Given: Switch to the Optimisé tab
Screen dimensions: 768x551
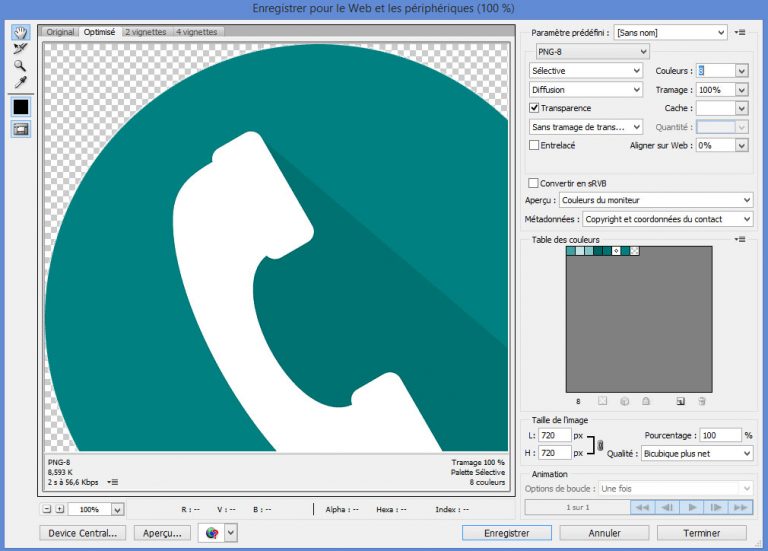Looking at the screenshot, I should click(x=99, y=32).
